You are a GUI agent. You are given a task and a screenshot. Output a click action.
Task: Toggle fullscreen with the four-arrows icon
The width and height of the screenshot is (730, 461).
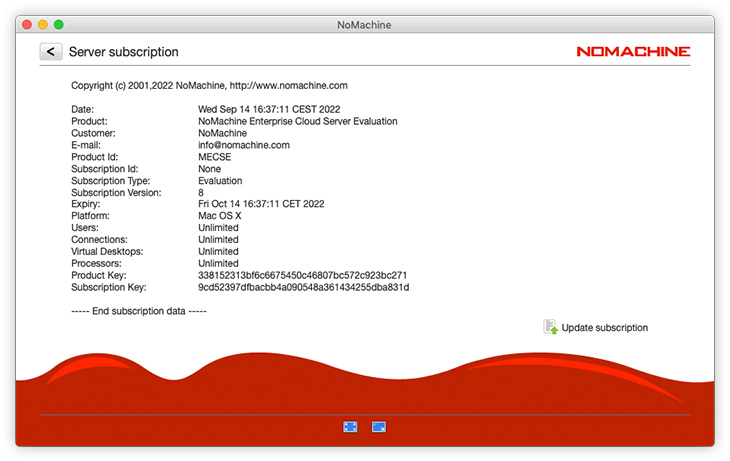pos(350,427)
